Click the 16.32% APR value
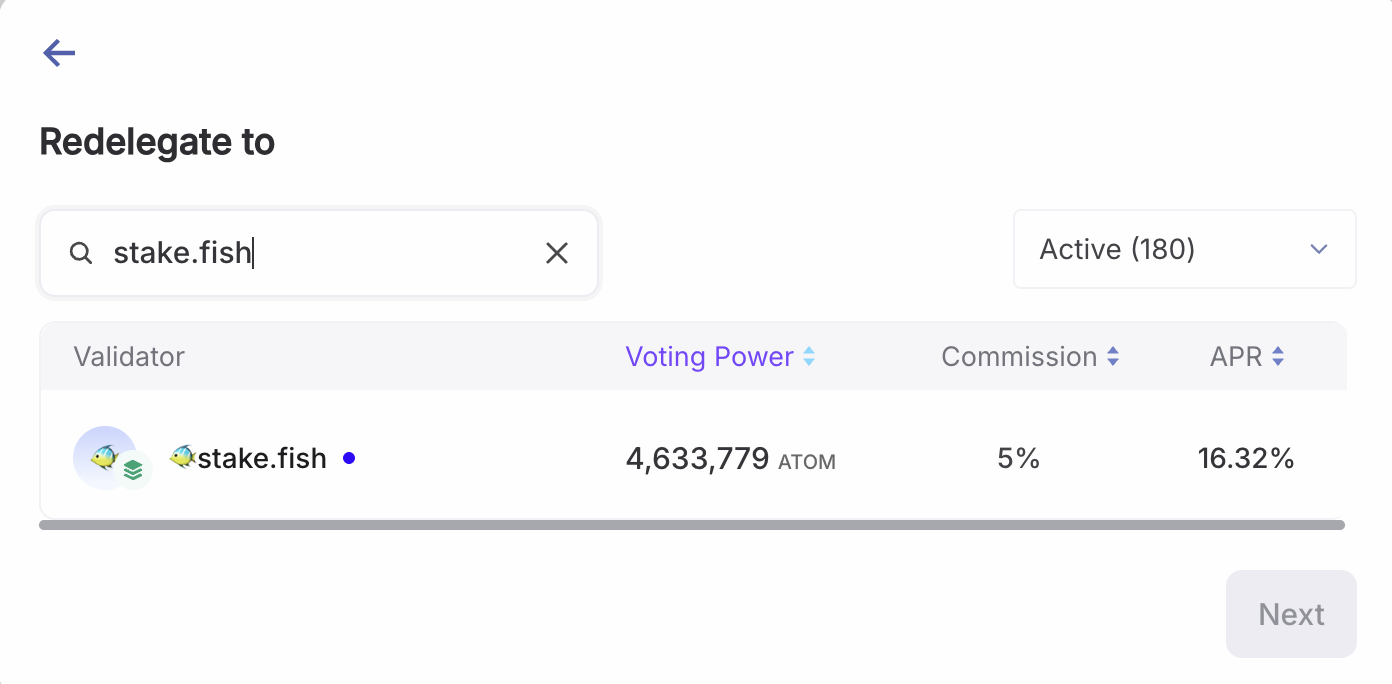 [x=1246, y=459]
